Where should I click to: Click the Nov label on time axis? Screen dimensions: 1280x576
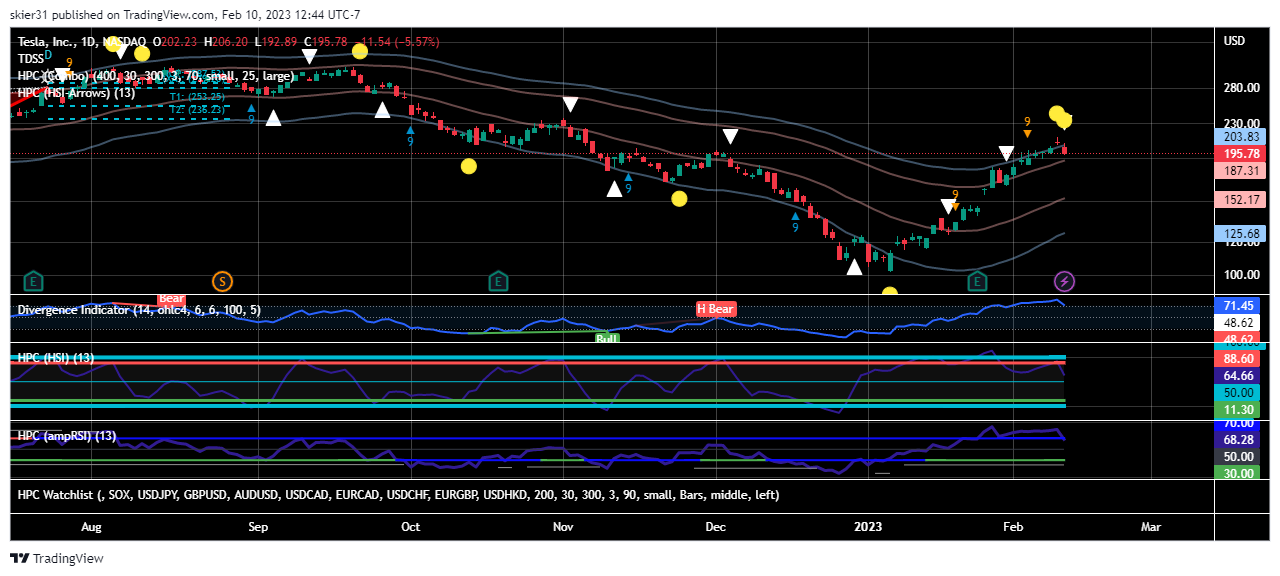[x=563, y=526]
